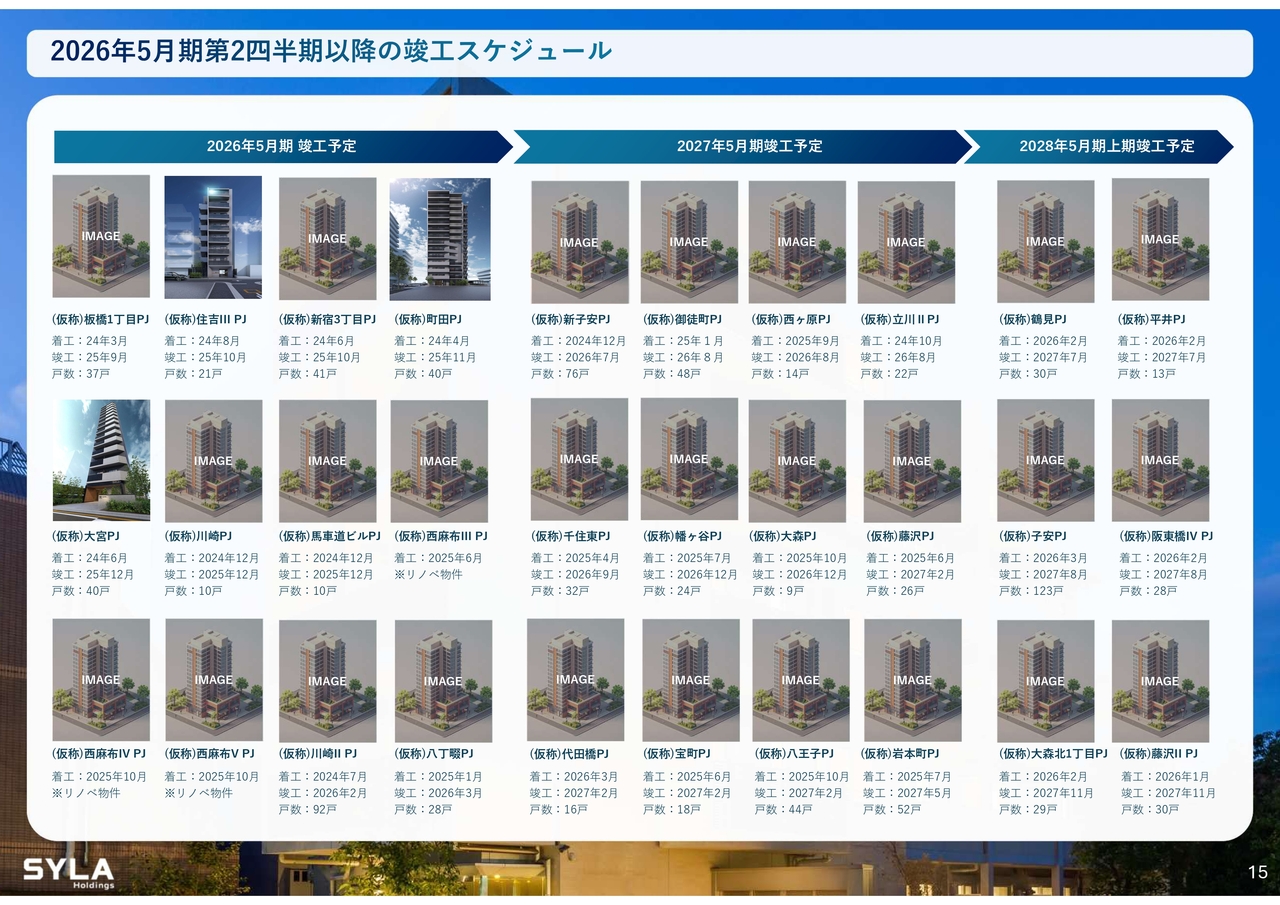Click page number 15
This screenshot has height=905, width=1280.
(x=1257, y=872)
